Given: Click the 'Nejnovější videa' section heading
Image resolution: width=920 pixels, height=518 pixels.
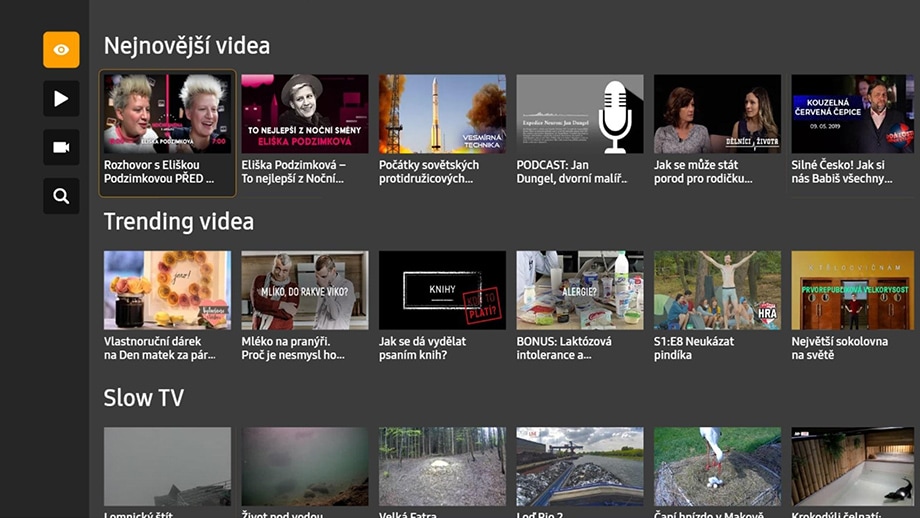Looking at the screenshot, I should [x=187, y=46].
